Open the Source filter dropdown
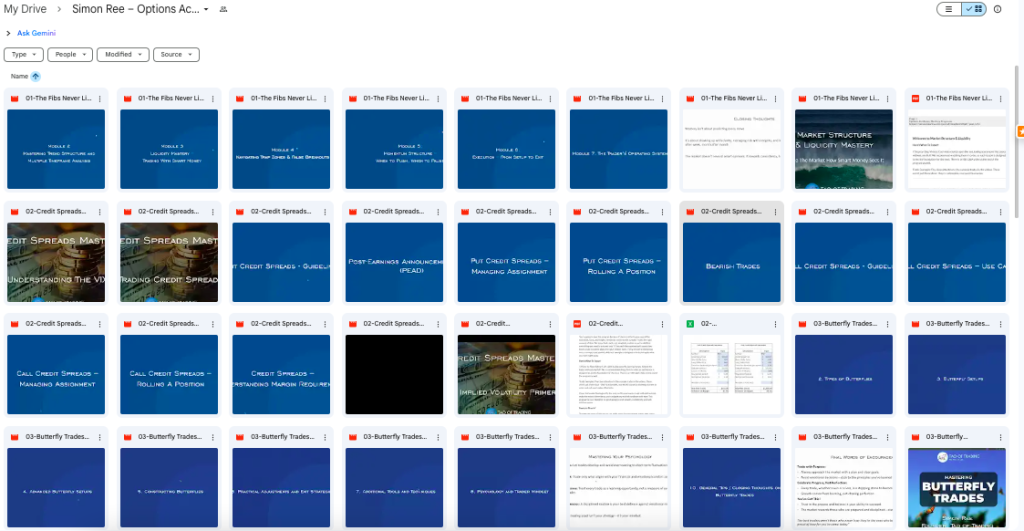The width and height of the screenshot is (1024, 531). 176,54
